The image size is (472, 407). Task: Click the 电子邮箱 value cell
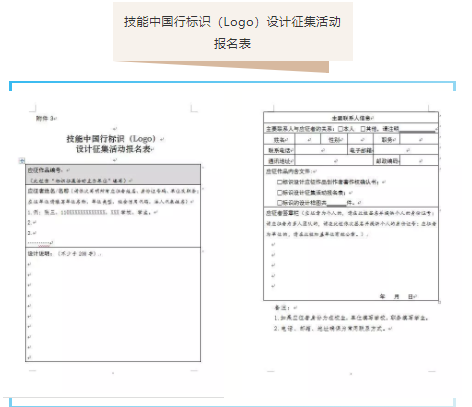pyautogui.click(x=405, y=150)
